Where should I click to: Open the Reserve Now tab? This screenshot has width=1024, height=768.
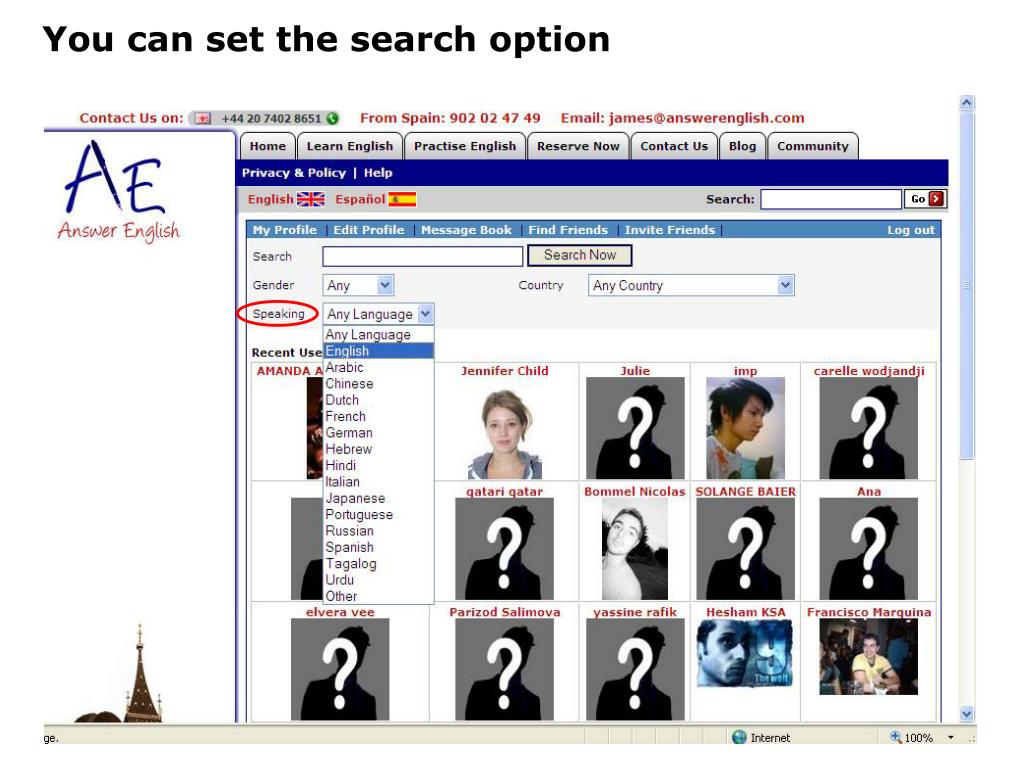point(578,146)
